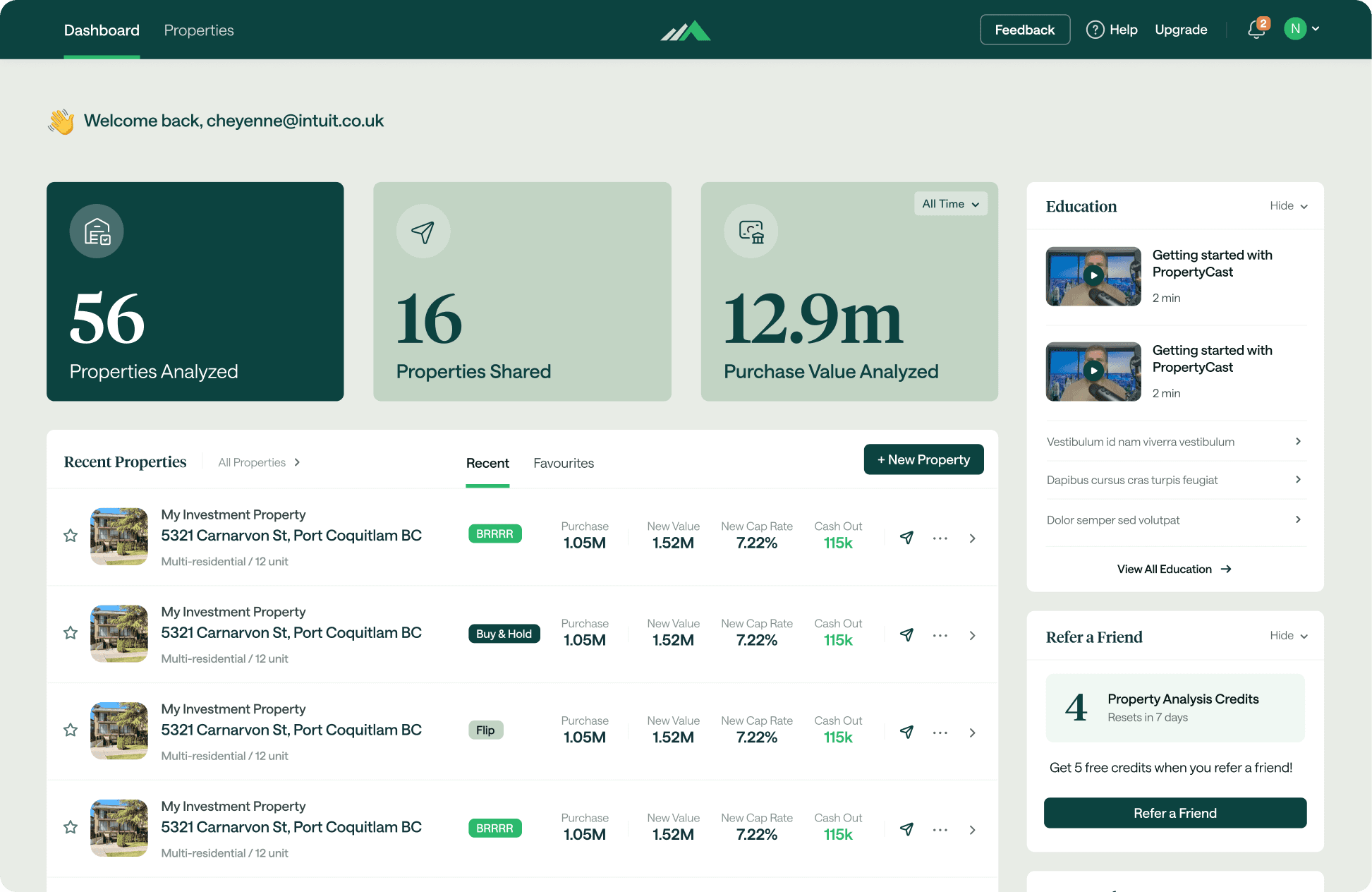This screenshot has width=1372, height=892.
Task: Click the 56 Properties Analyzed card
Action: pos(195,291)
